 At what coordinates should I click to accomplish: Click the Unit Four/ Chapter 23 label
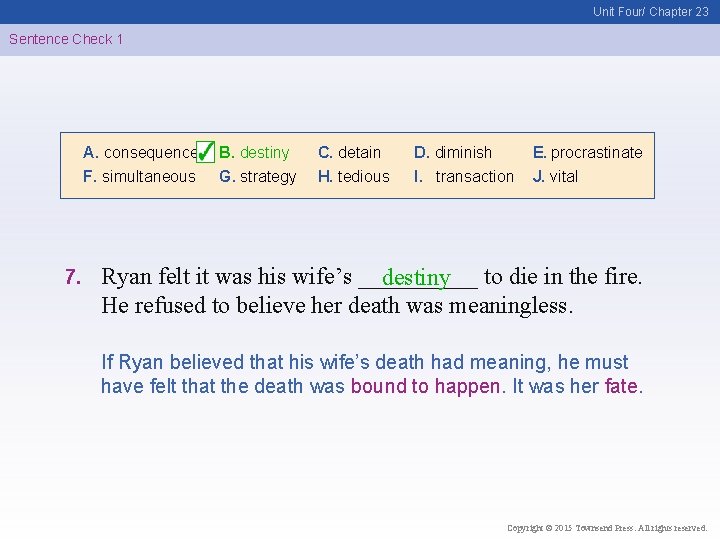(x=651, y=12)
